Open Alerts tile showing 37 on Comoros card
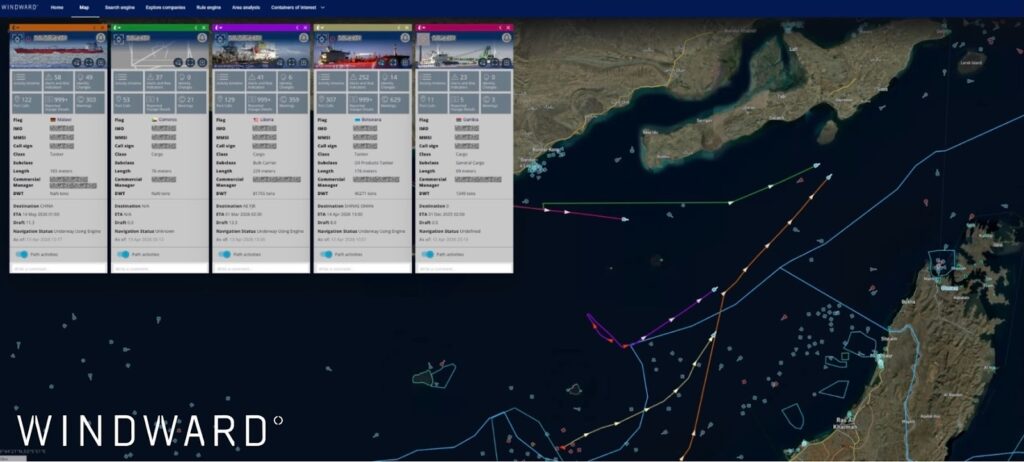The width and height of the screenshot is (1024, 462). pyautogui.click(x=159, y=81)
